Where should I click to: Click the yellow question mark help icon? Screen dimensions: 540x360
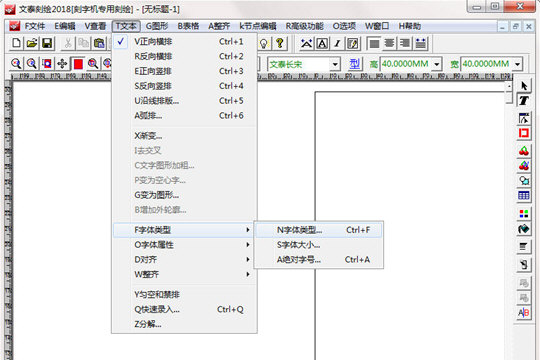280,43
